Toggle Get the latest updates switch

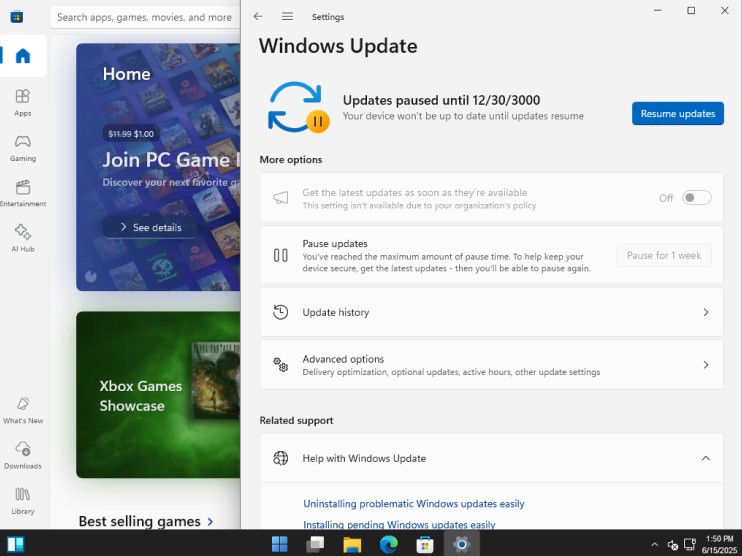[697, 198]
